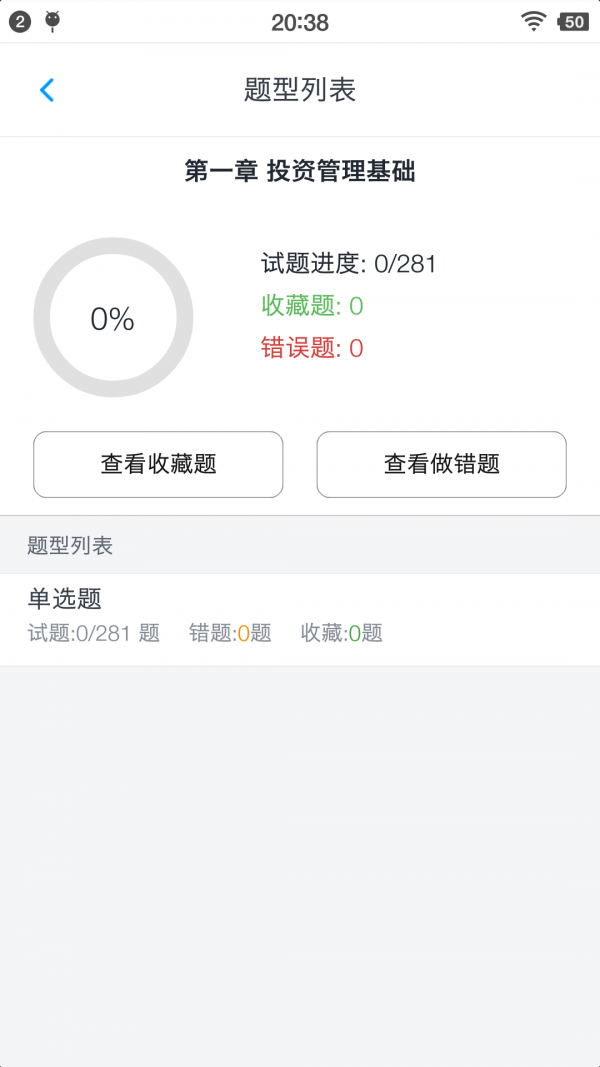The height and width of the screenshot is (1067, 600).
Task: Tap the 收藏:0题 count under 单选题
Action: pyautogui.click(x=342, y=633)
